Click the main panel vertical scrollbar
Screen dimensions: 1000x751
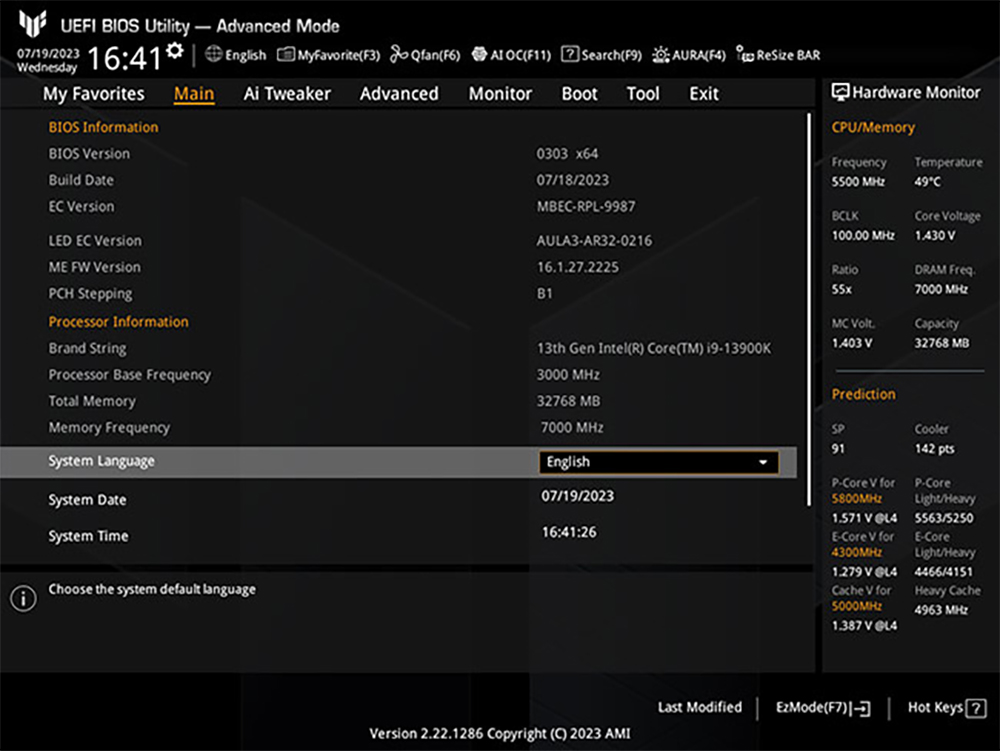click(x=809, y=310)
